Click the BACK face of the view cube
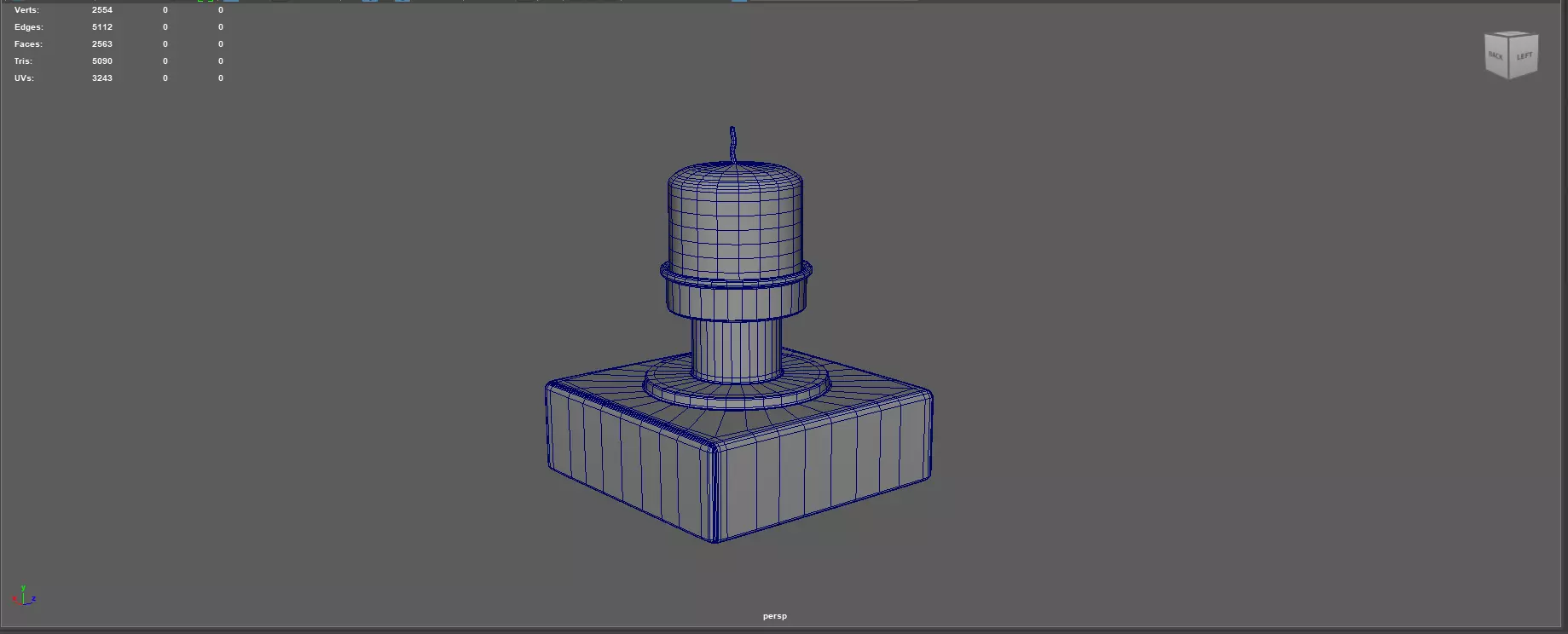The width and height of the screenshot is (1568, 634). [x=1496, y=57]
